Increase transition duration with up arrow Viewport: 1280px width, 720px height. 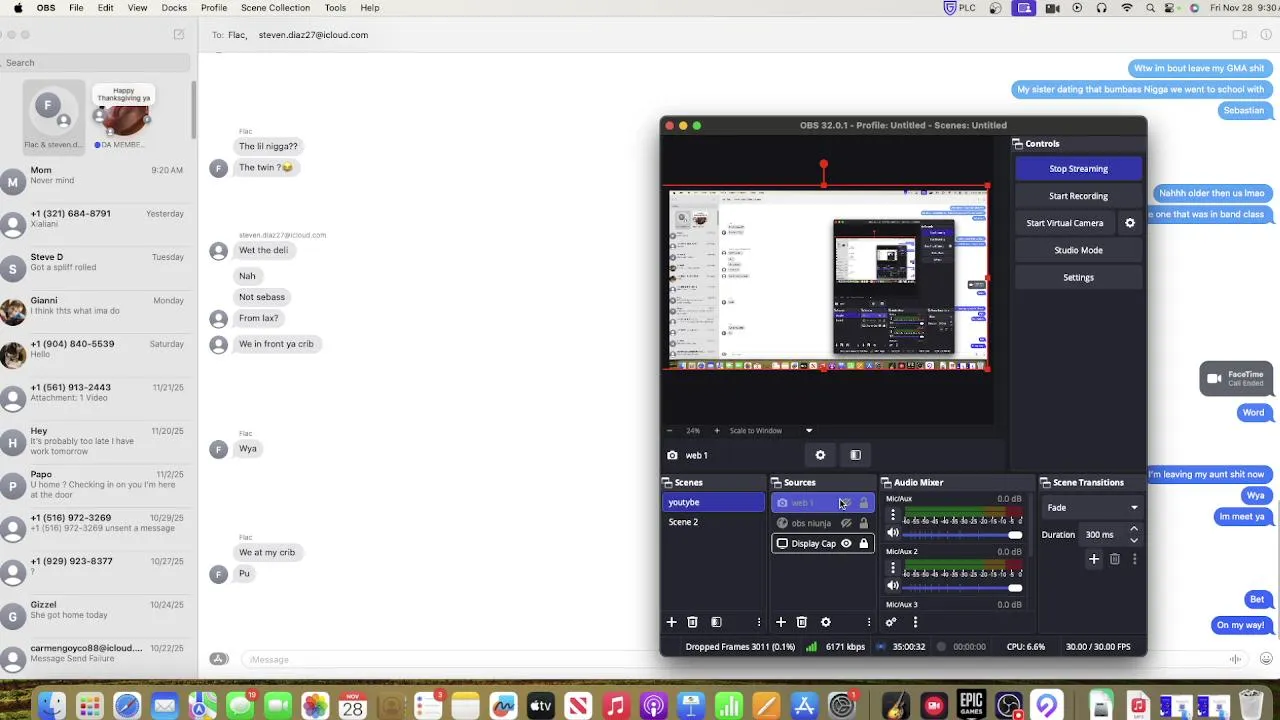pos(1134,530)
